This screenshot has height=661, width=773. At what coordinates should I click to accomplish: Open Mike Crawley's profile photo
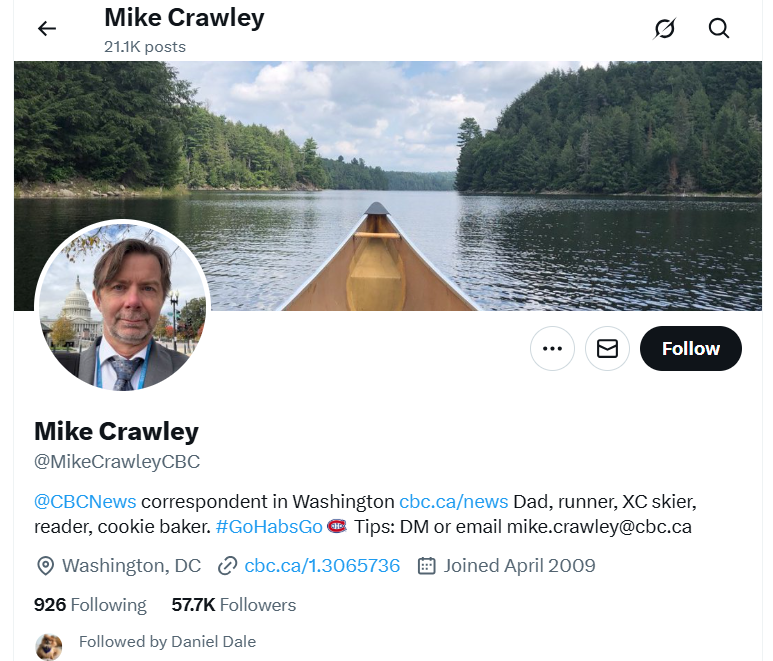tap(122, 306)
